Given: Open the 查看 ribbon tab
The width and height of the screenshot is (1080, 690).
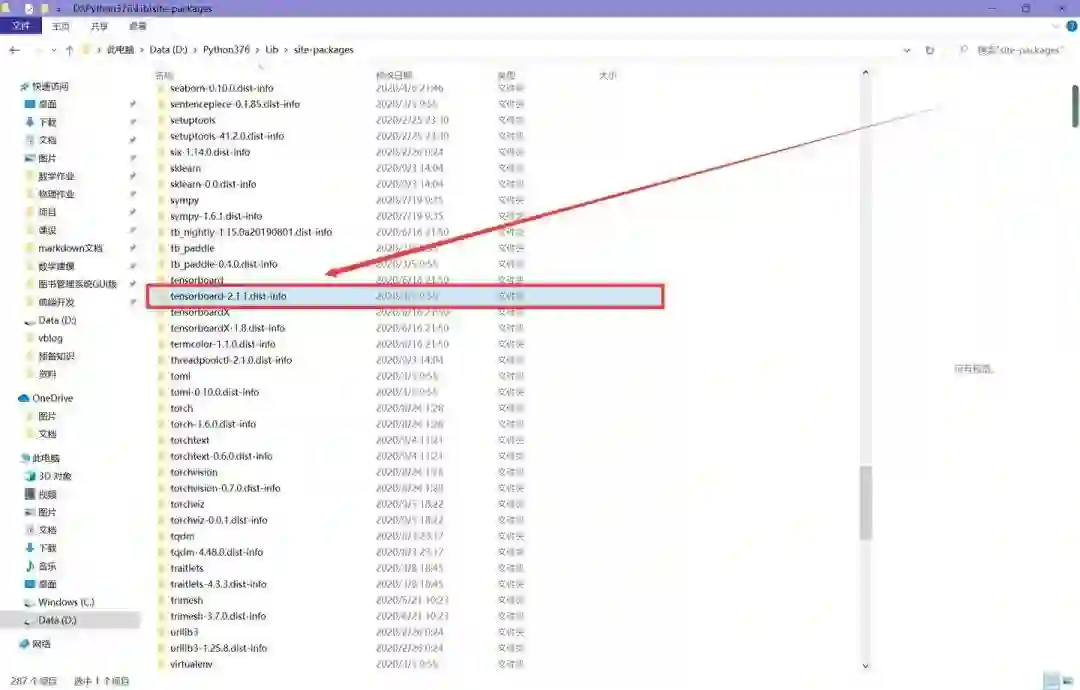Looking at the screenshot, I should [138, 26].
